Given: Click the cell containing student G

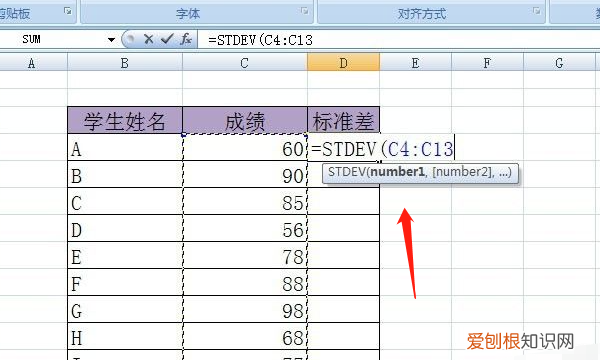Looking at the screenshot, I should coord(125,310).
